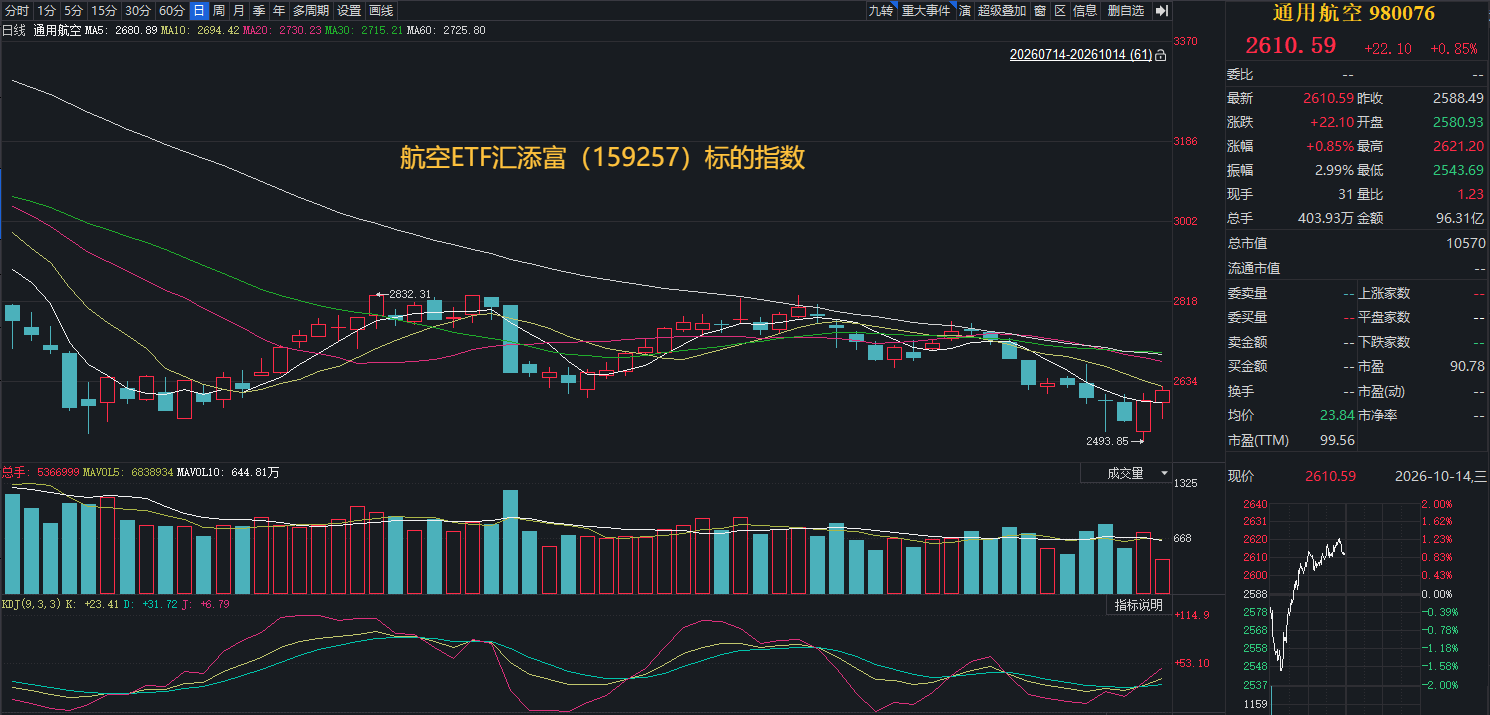Select the 1分 one-minute period
The image size is (1490, 715).
coord(46,11)
